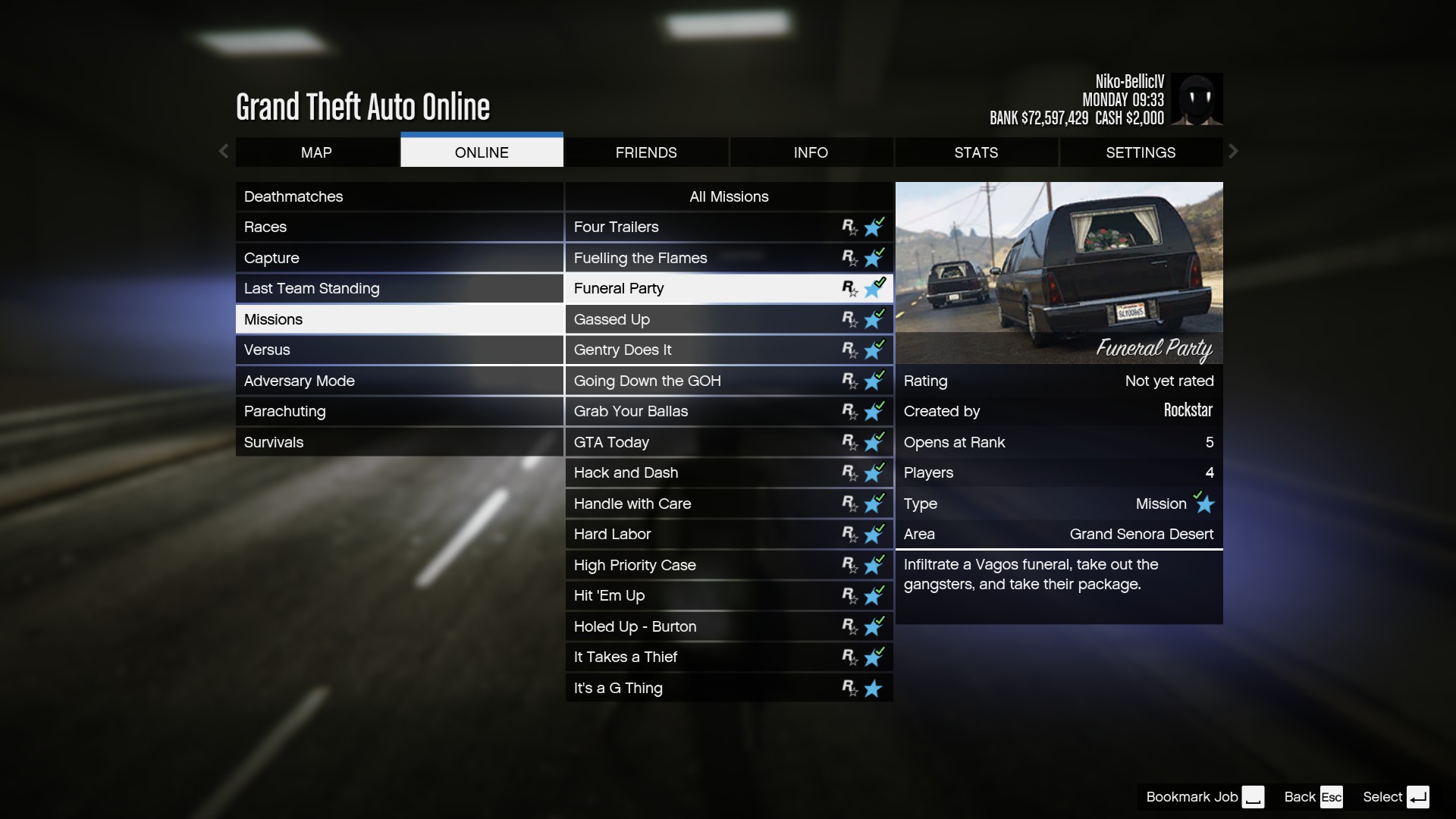
Task: Expand the Deathmatches category
Action: tap(399, 196)
